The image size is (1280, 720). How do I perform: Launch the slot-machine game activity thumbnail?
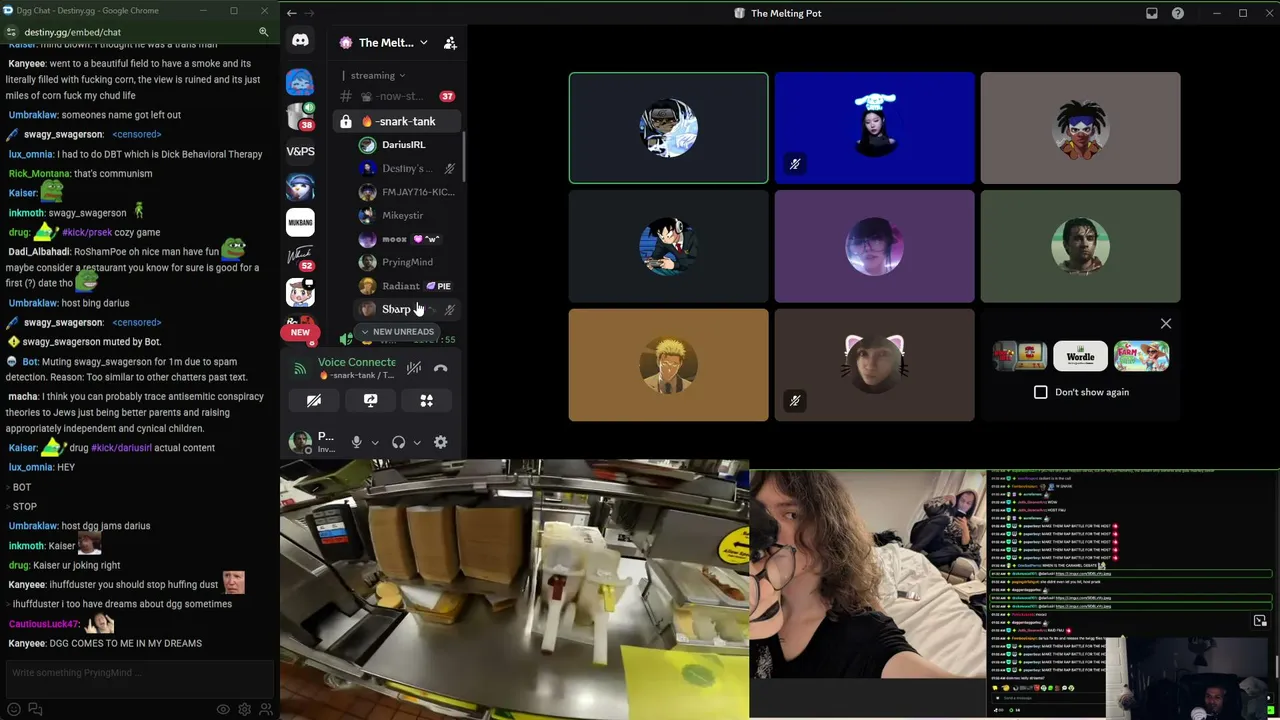(x=1019, y=356)
